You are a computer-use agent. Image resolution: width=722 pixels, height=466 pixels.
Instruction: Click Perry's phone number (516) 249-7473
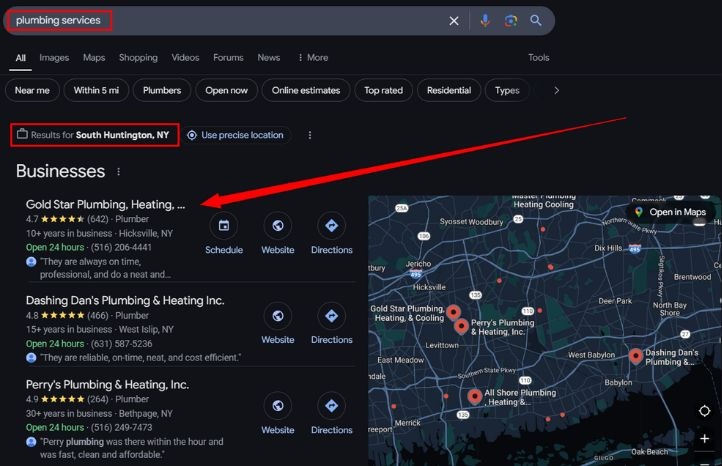pyautogui.click(x=121, y=428)
